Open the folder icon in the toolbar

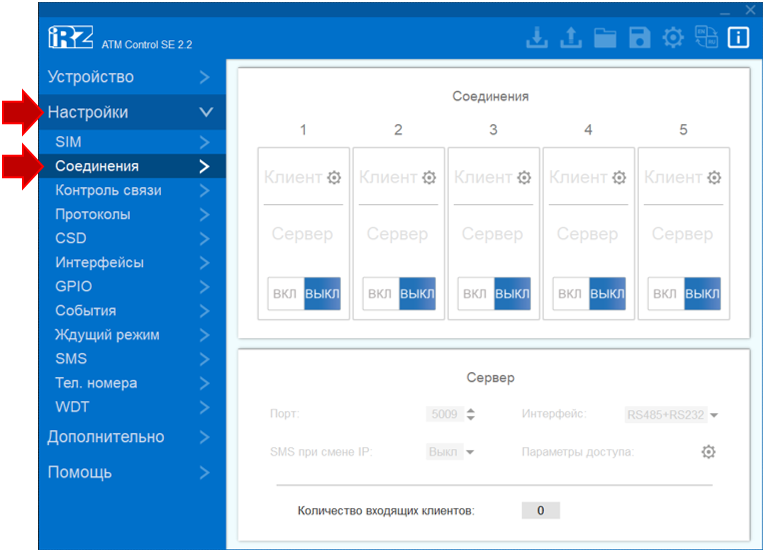605,38
